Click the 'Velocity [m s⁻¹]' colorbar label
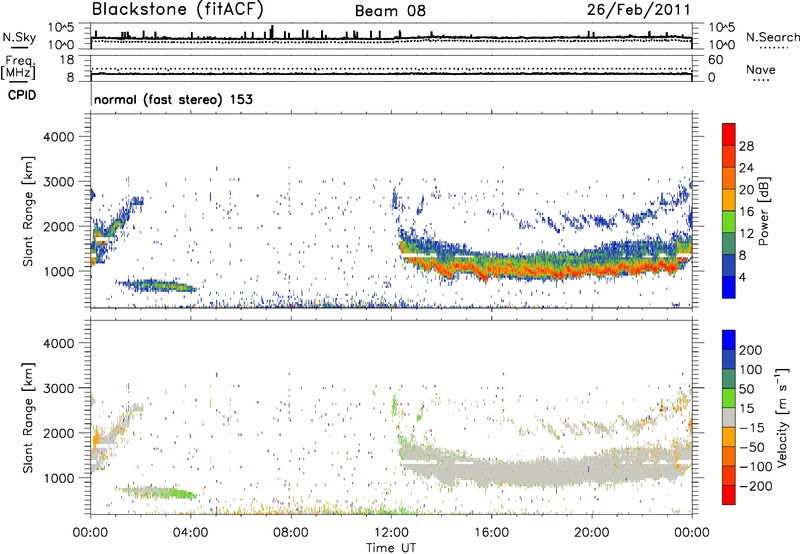This screenshot has height=554, width=800. (781, 417)
